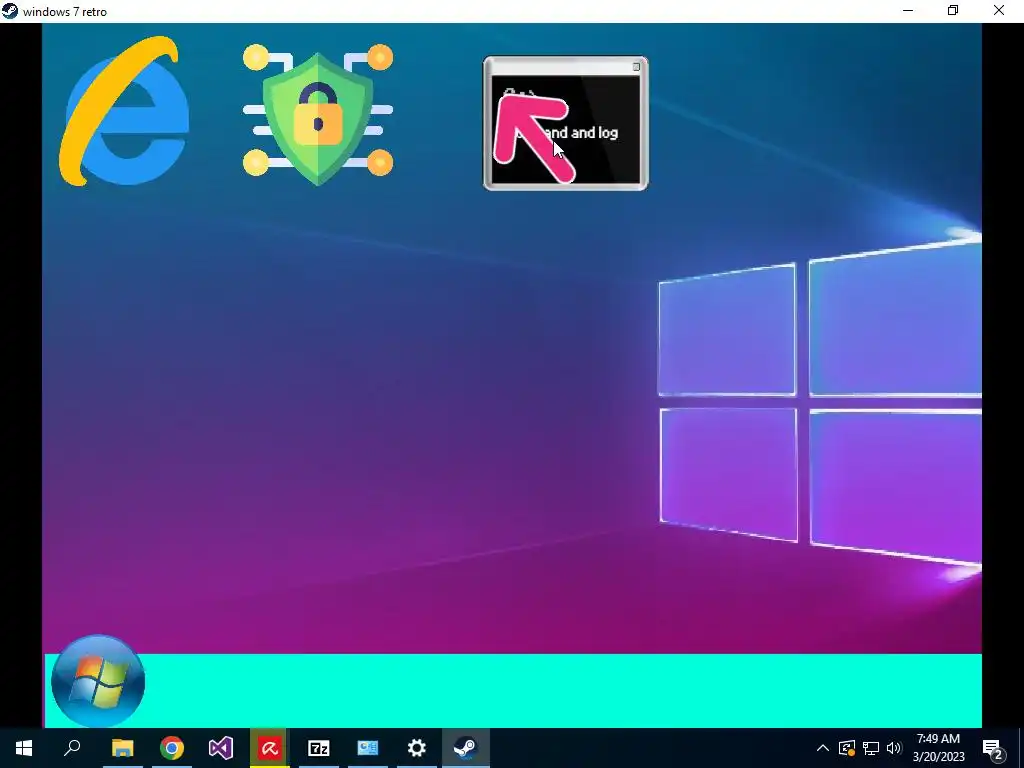Viewport: 1024px width, 768px height.
Task: Open 7-Zip from the taskbar
Action: pyautogui.click(x=319, y=748)
